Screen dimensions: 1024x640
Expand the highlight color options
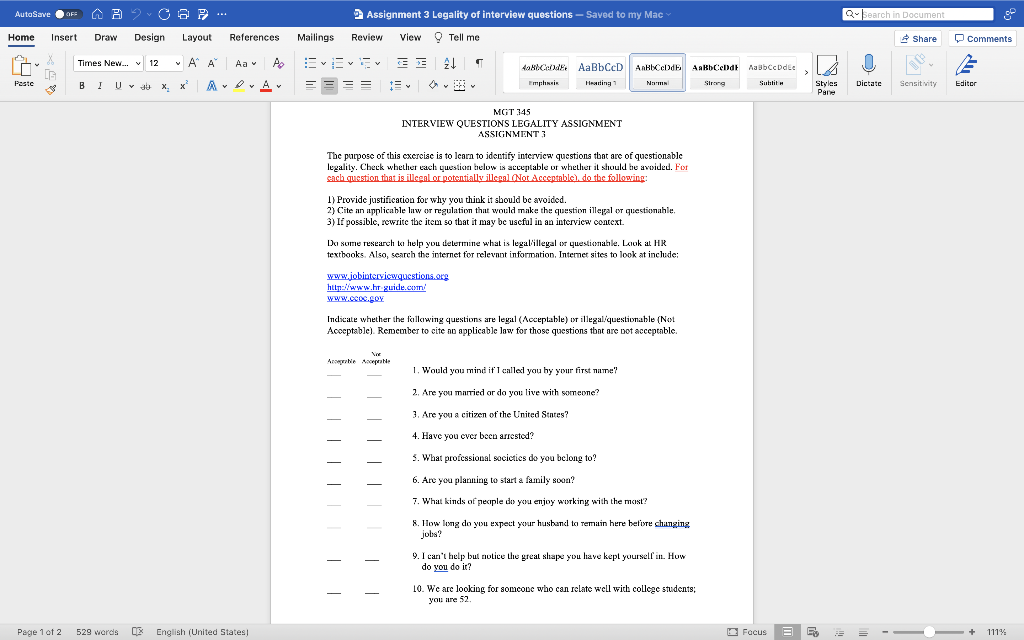click(x=251, y=85)
